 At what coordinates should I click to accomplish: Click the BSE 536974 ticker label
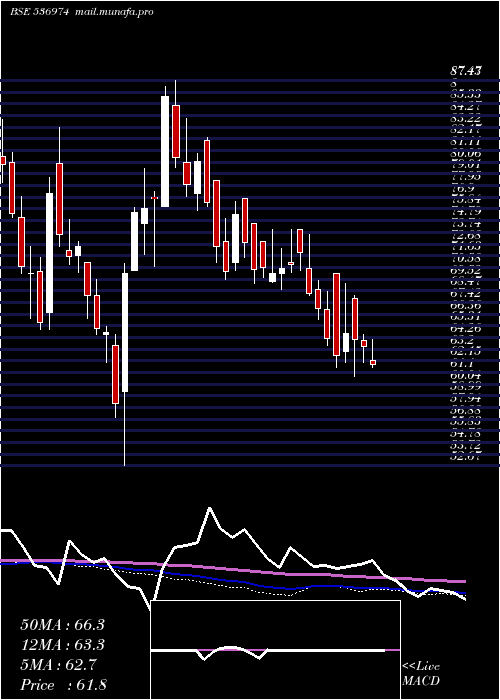pyautogui.click(x=39, y=12)
